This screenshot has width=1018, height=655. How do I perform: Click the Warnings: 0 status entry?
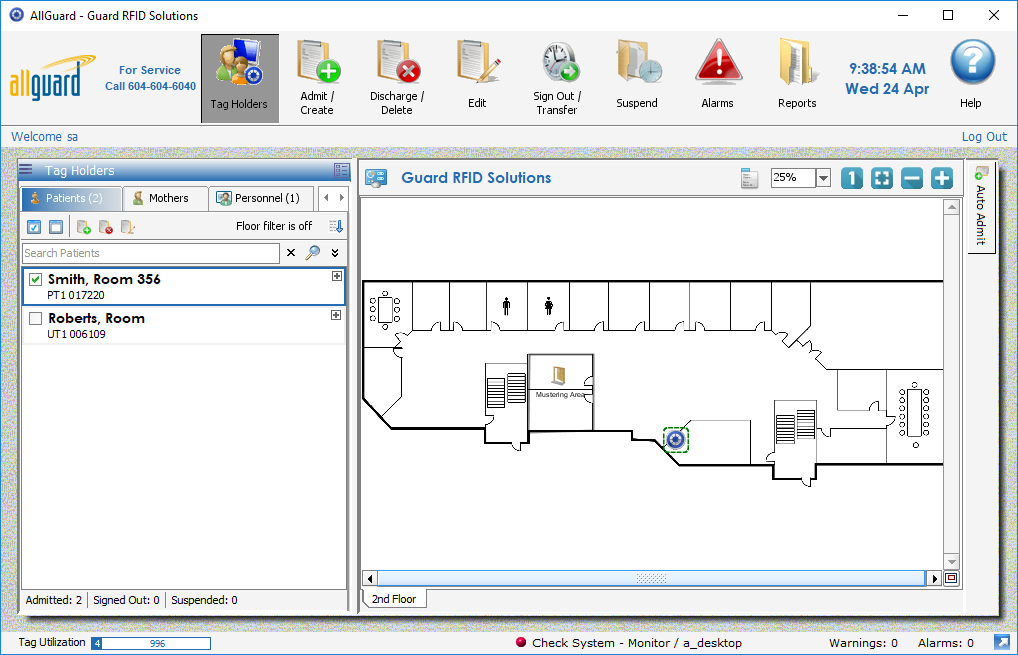863,643
